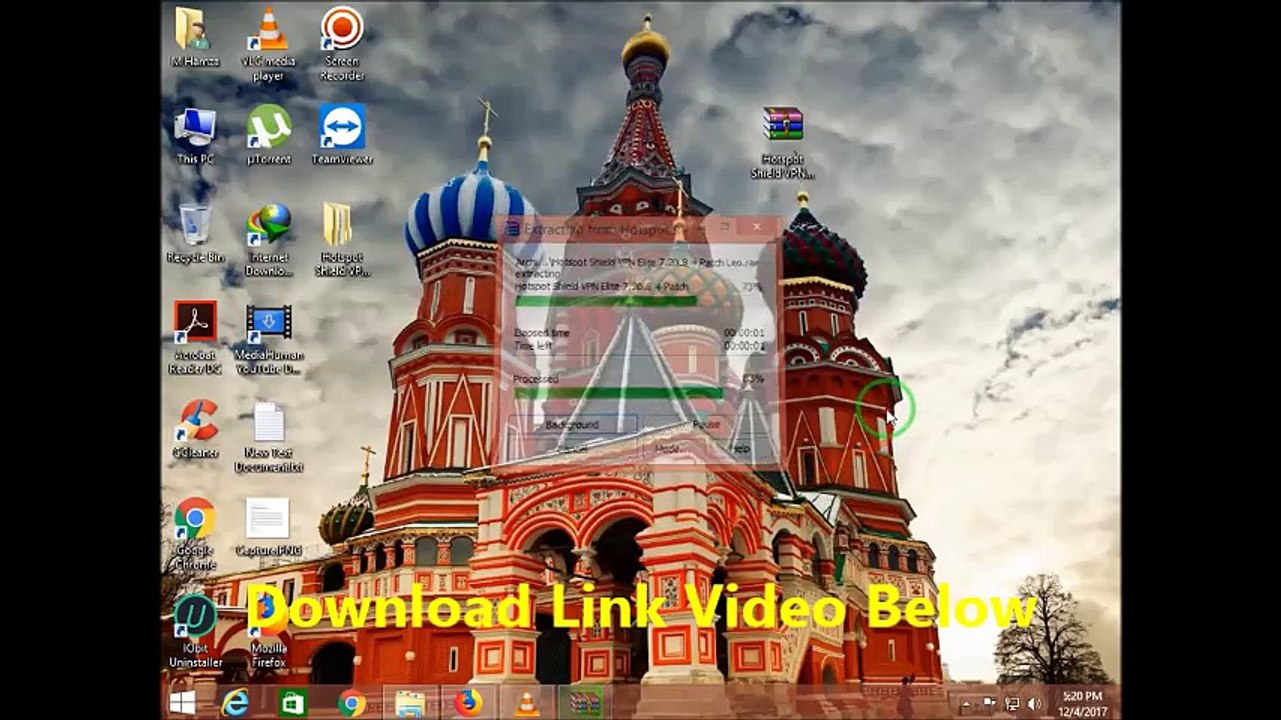Screen dimensions: 1281x720
Task: Open Internet Download Manager shortcut
Action: click(x=268, y=226)
